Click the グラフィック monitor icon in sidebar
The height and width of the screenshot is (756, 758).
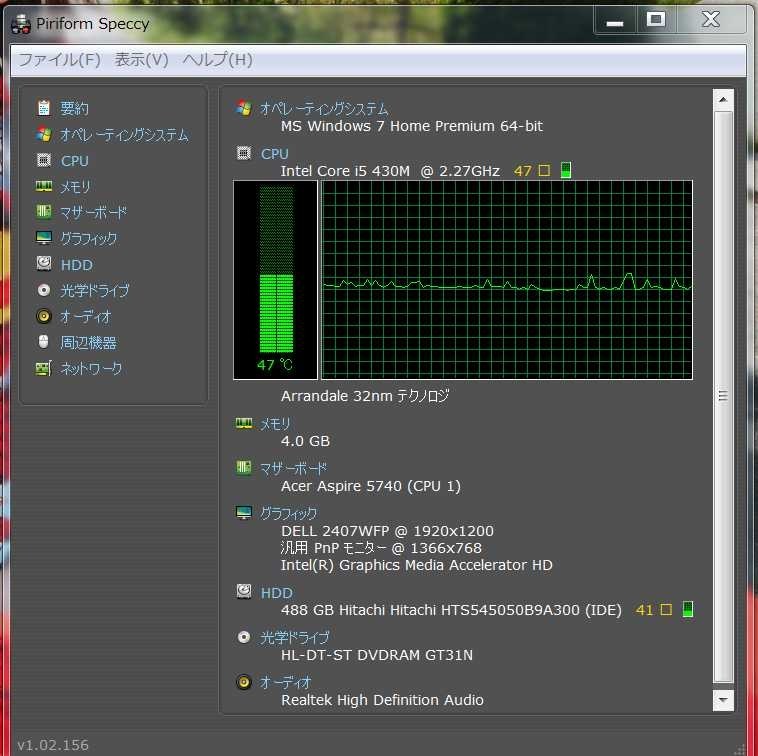44,238
